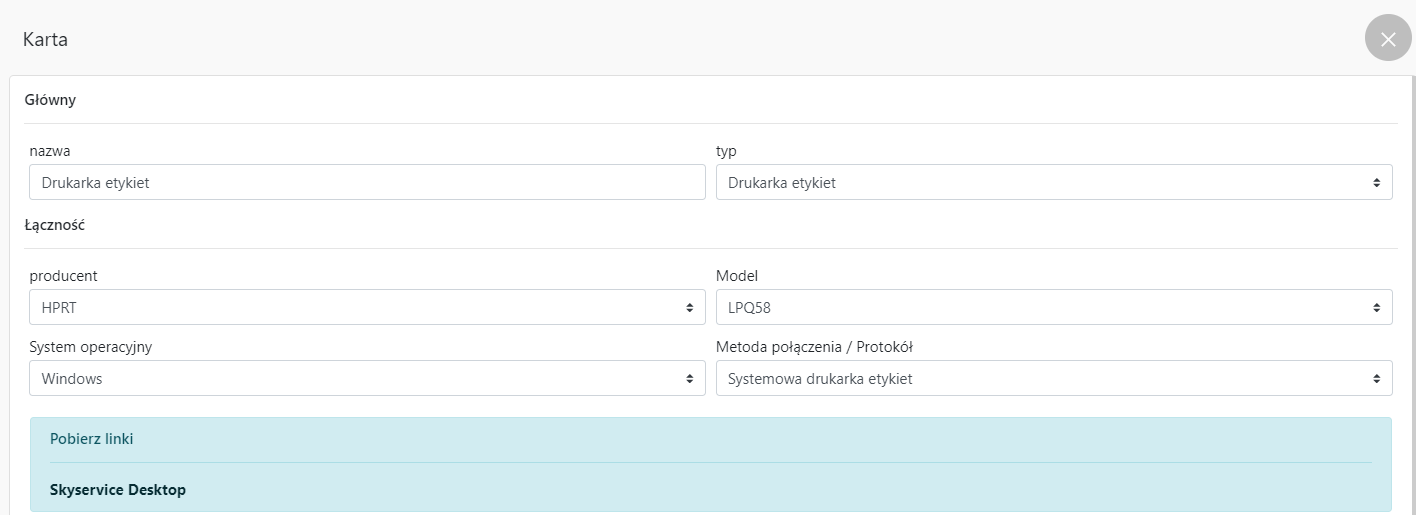Select the Łączność section heading
Image resolution: width=1416 pixels, height=515 pixels.
tap(54, 225)
